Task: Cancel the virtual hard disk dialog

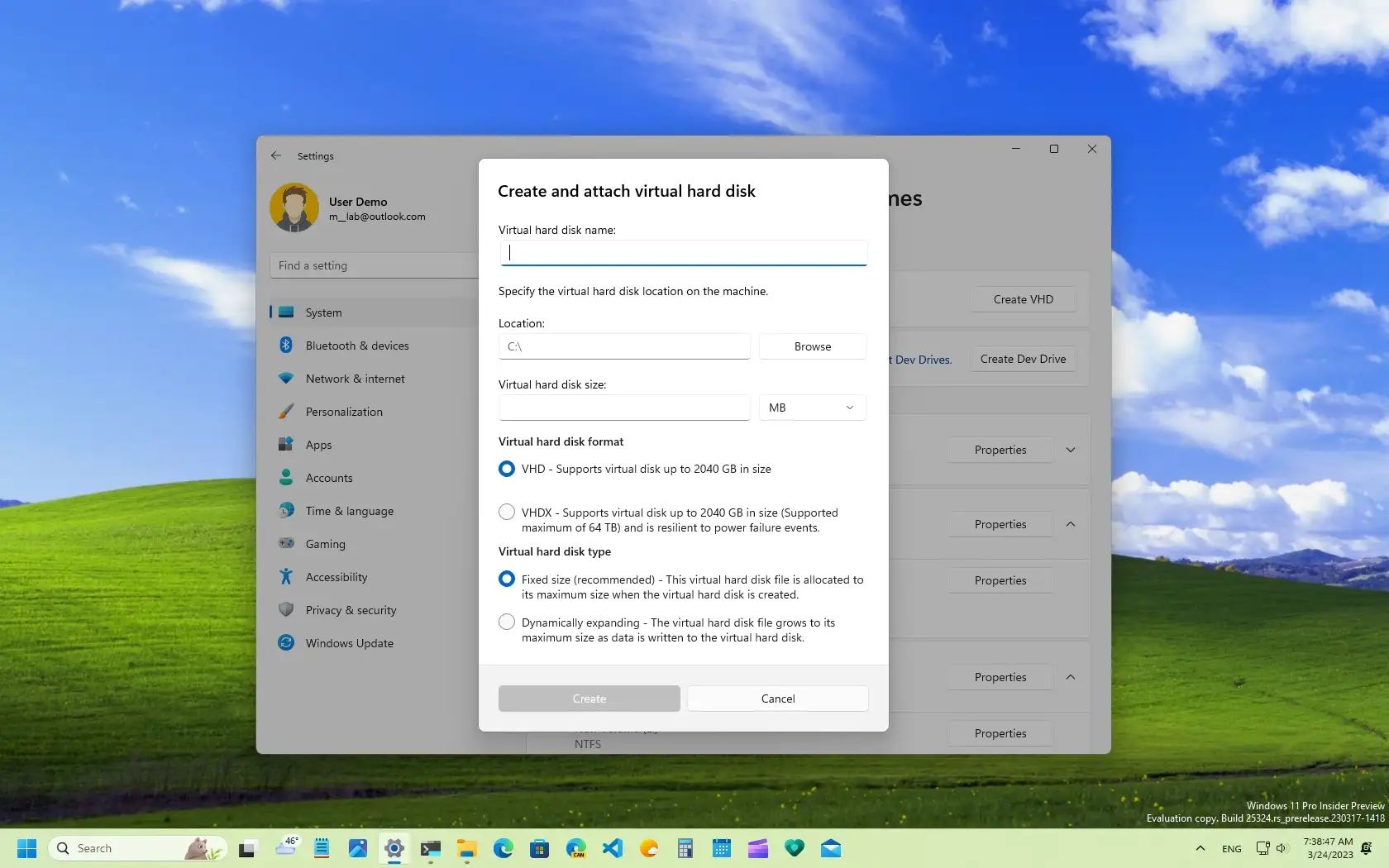Action: [x=776, y=699]
